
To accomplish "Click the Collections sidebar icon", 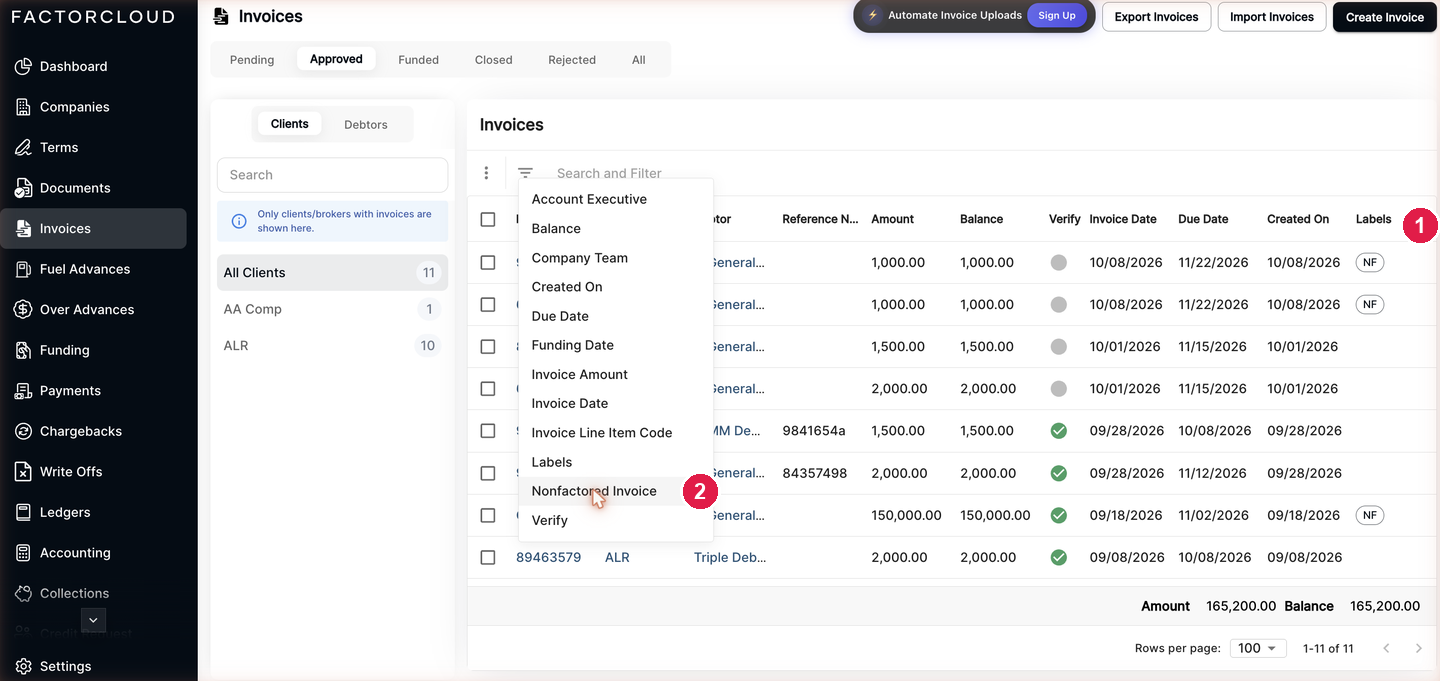I will pos(23,593).
